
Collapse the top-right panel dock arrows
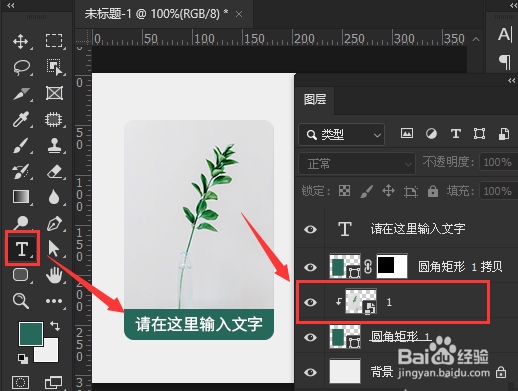pos(514,5)
